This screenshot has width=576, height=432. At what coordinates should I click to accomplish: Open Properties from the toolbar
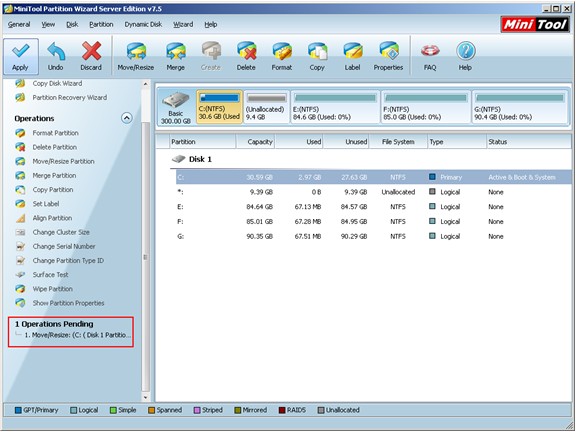click(x=388, y=57)
